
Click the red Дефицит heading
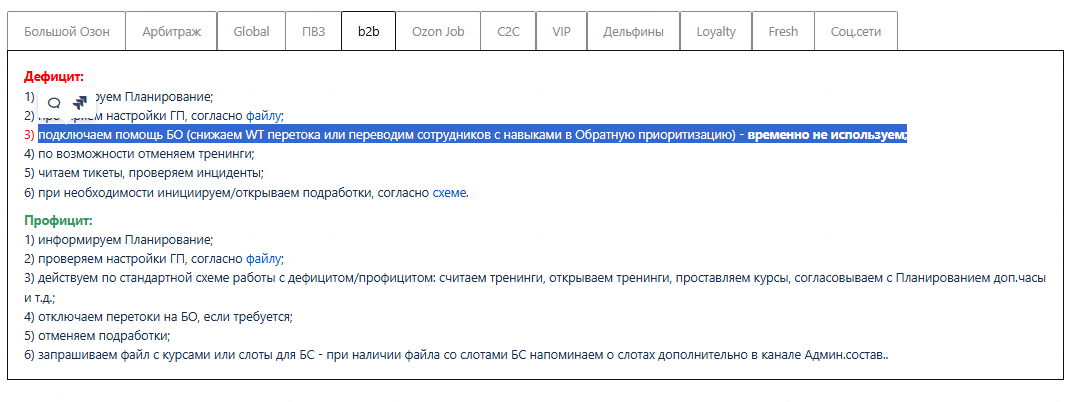(54, 77)
